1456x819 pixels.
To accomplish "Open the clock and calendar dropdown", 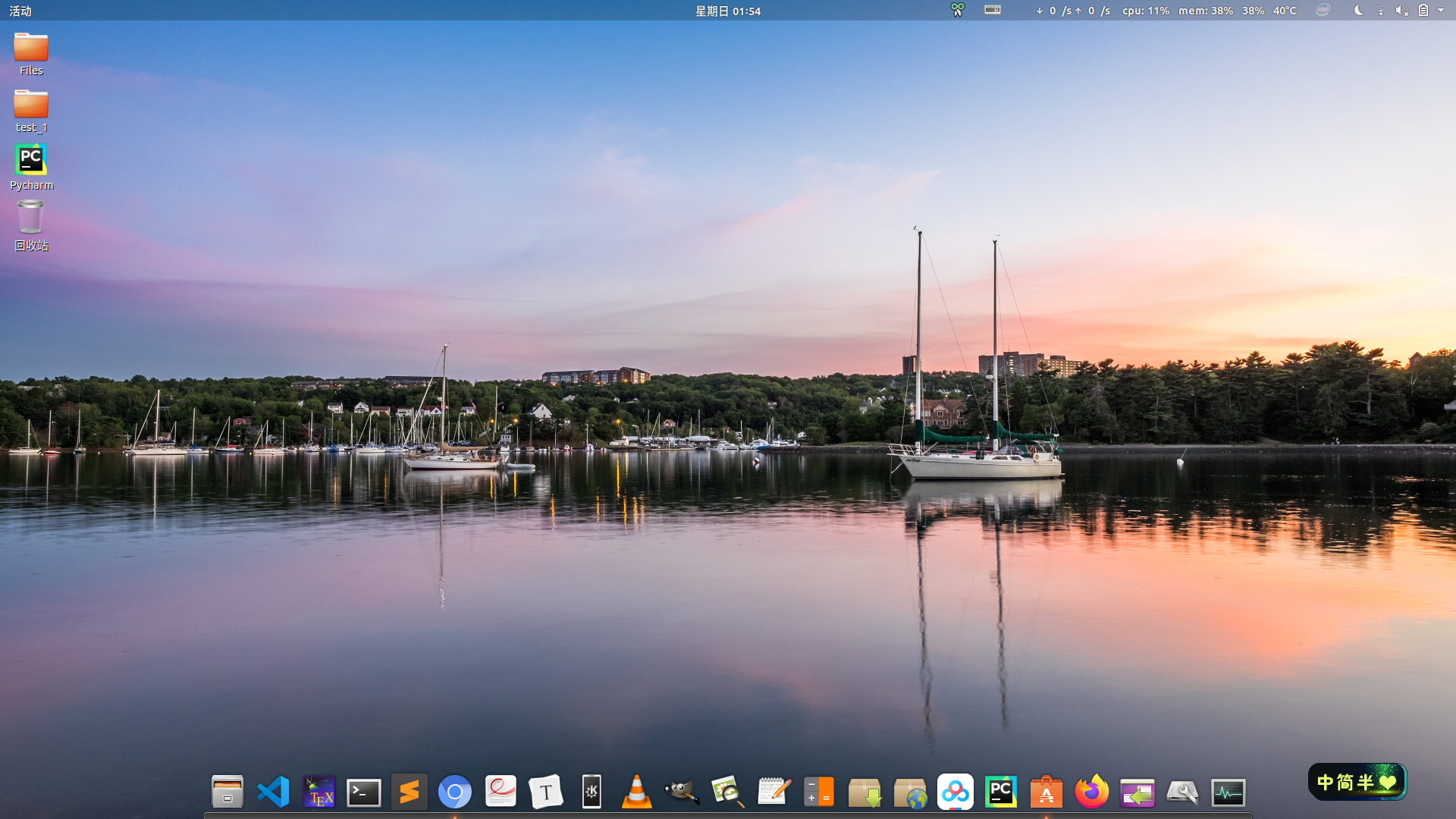I will click(728, 11).
